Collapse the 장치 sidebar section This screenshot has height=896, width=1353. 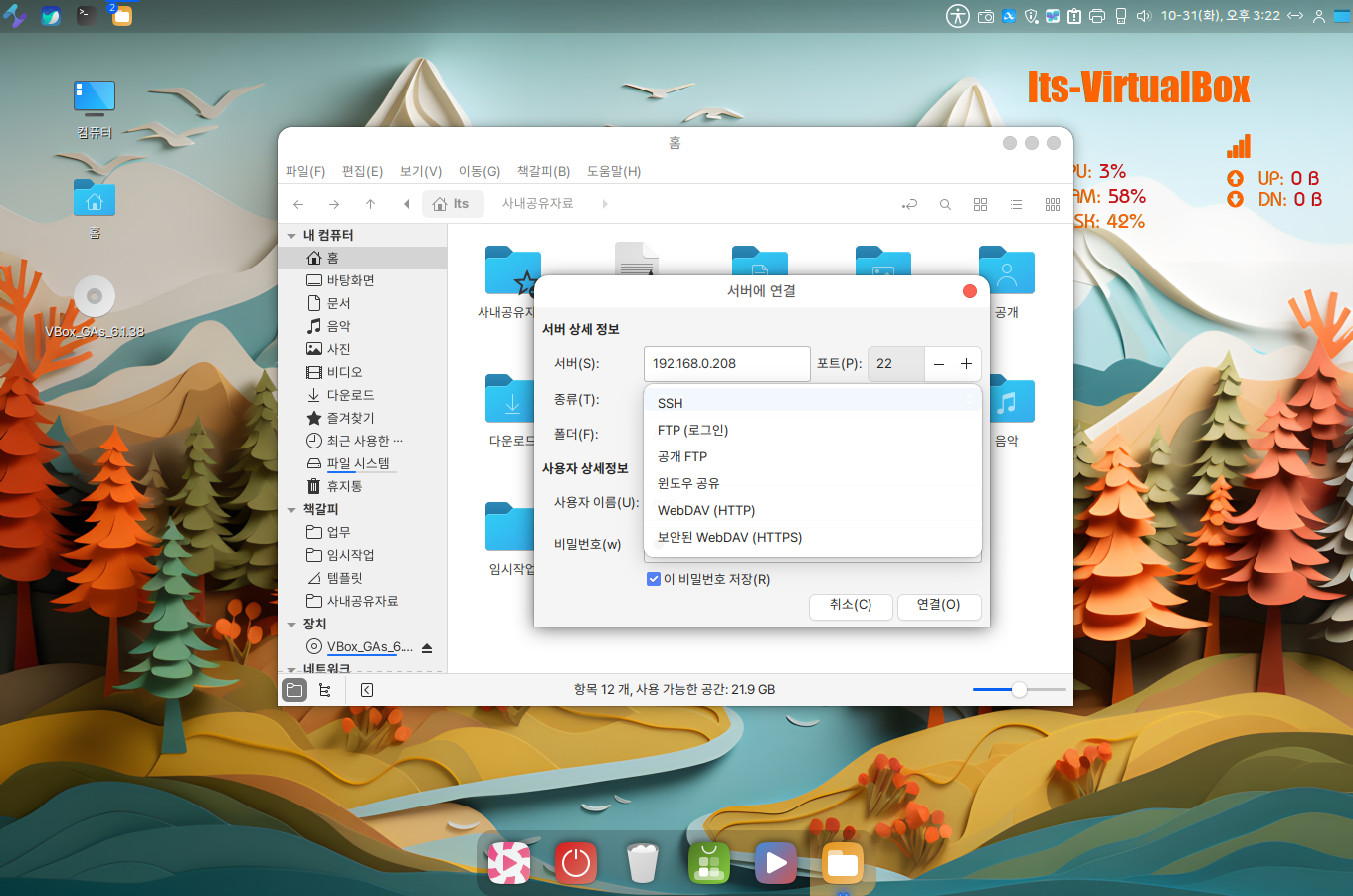(291, 625)
